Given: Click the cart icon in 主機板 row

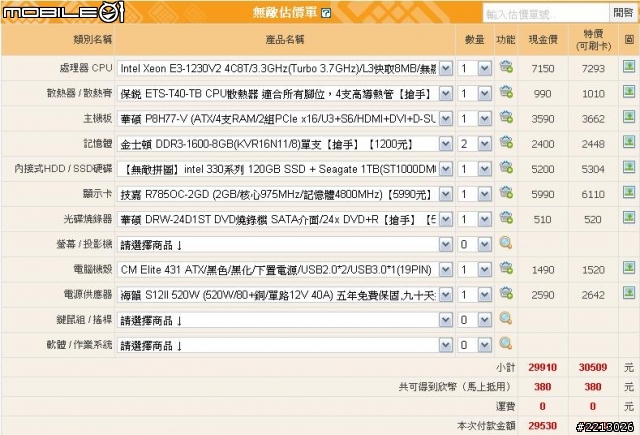Looking at the screenshot, I should [506, 117].
